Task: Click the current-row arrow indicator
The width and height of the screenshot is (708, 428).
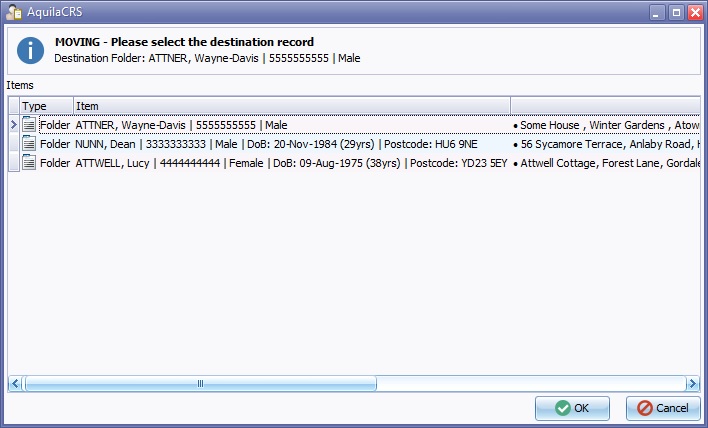Action: pos(13,125)
